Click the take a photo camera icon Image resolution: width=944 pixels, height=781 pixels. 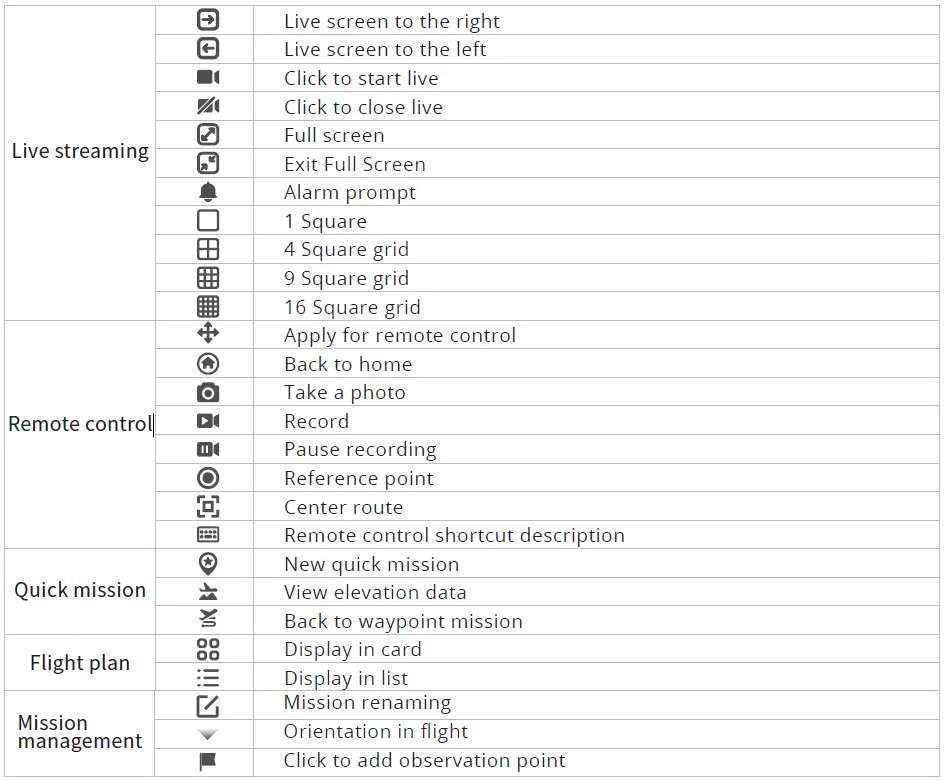pyautogui.click(x=208, y=393)
